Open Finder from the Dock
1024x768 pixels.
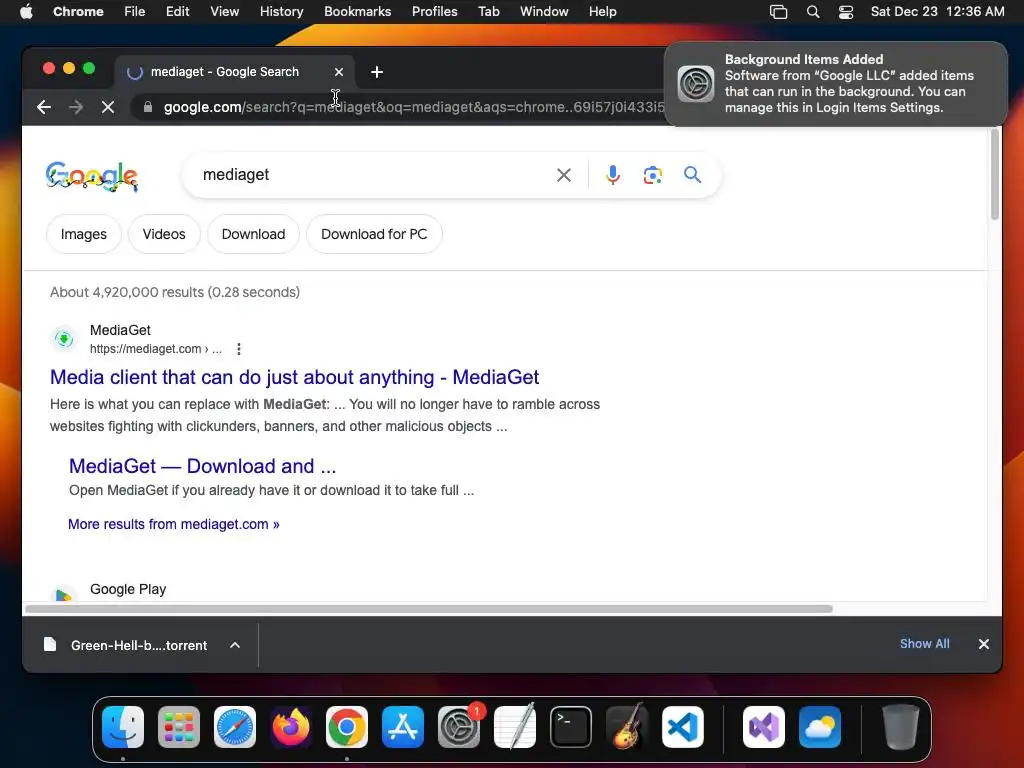(x=123, y=727)
